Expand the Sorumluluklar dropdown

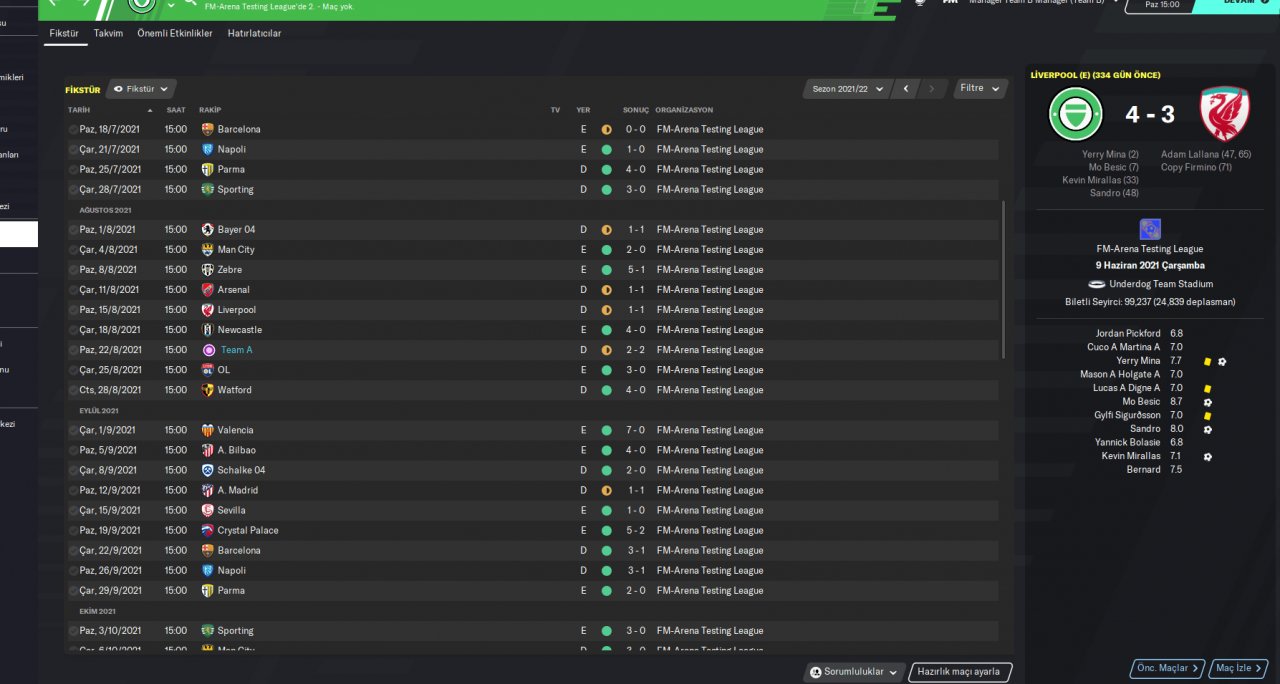(855, 672)
